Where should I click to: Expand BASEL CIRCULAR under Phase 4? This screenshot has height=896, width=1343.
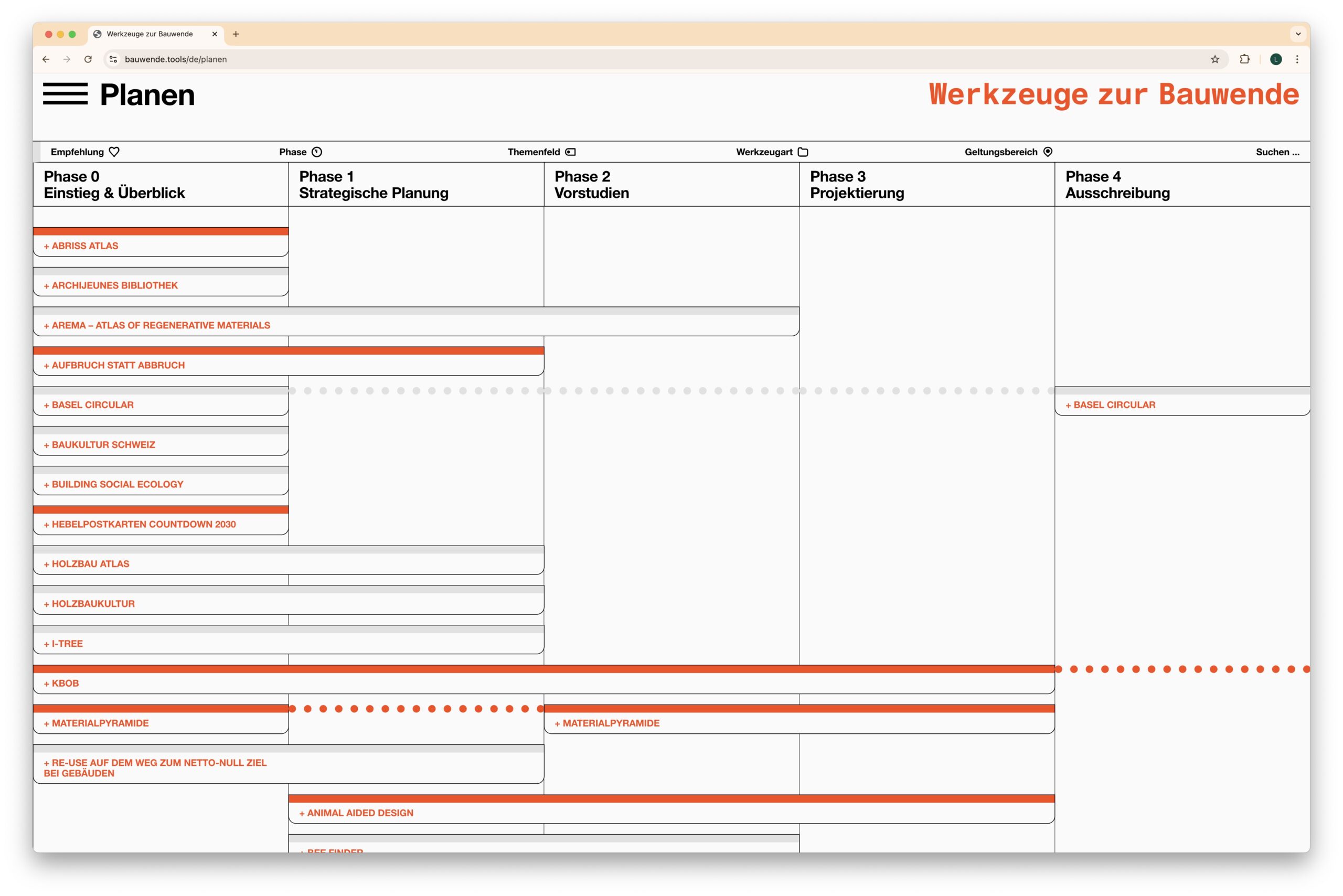coord(1111,405)
